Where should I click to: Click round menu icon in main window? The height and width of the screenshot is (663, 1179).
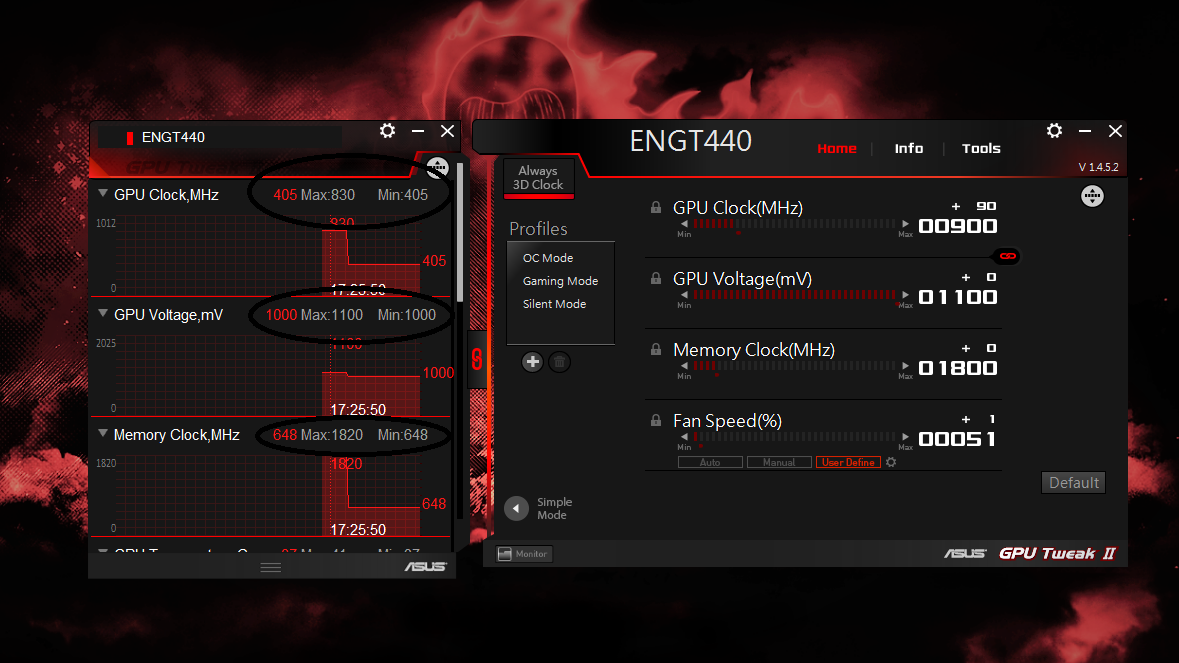(x=1092, y=196)
